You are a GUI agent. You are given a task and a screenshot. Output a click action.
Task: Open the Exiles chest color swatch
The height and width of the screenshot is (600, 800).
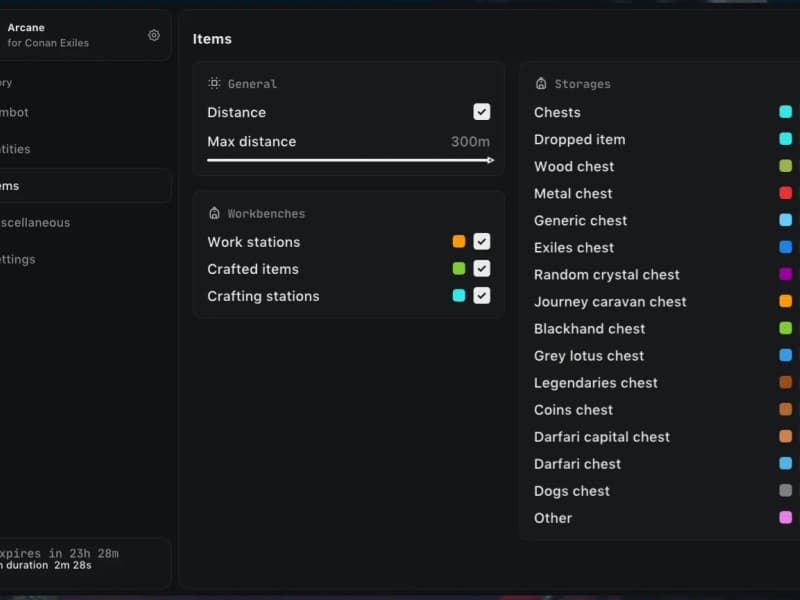pos(785,247)
